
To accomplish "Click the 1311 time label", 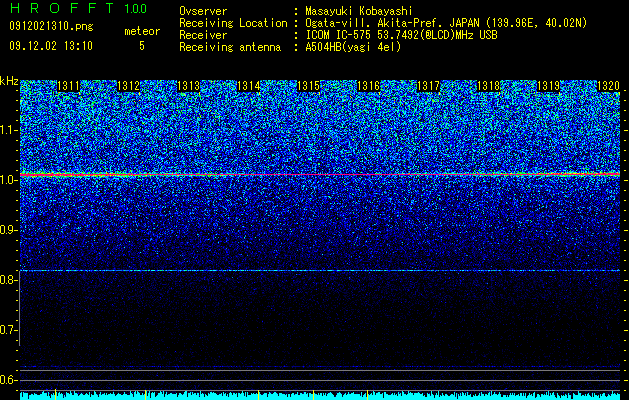I will pyautogui.click(x=68, y=86).
